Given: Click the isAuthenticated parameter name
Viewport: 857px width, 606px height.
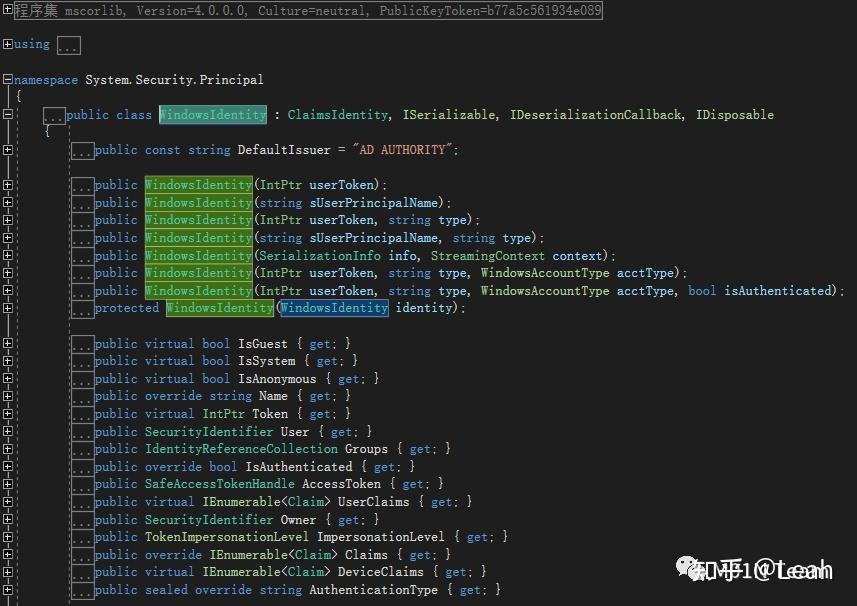Looking at the screenshot, I should pos(778,291).
